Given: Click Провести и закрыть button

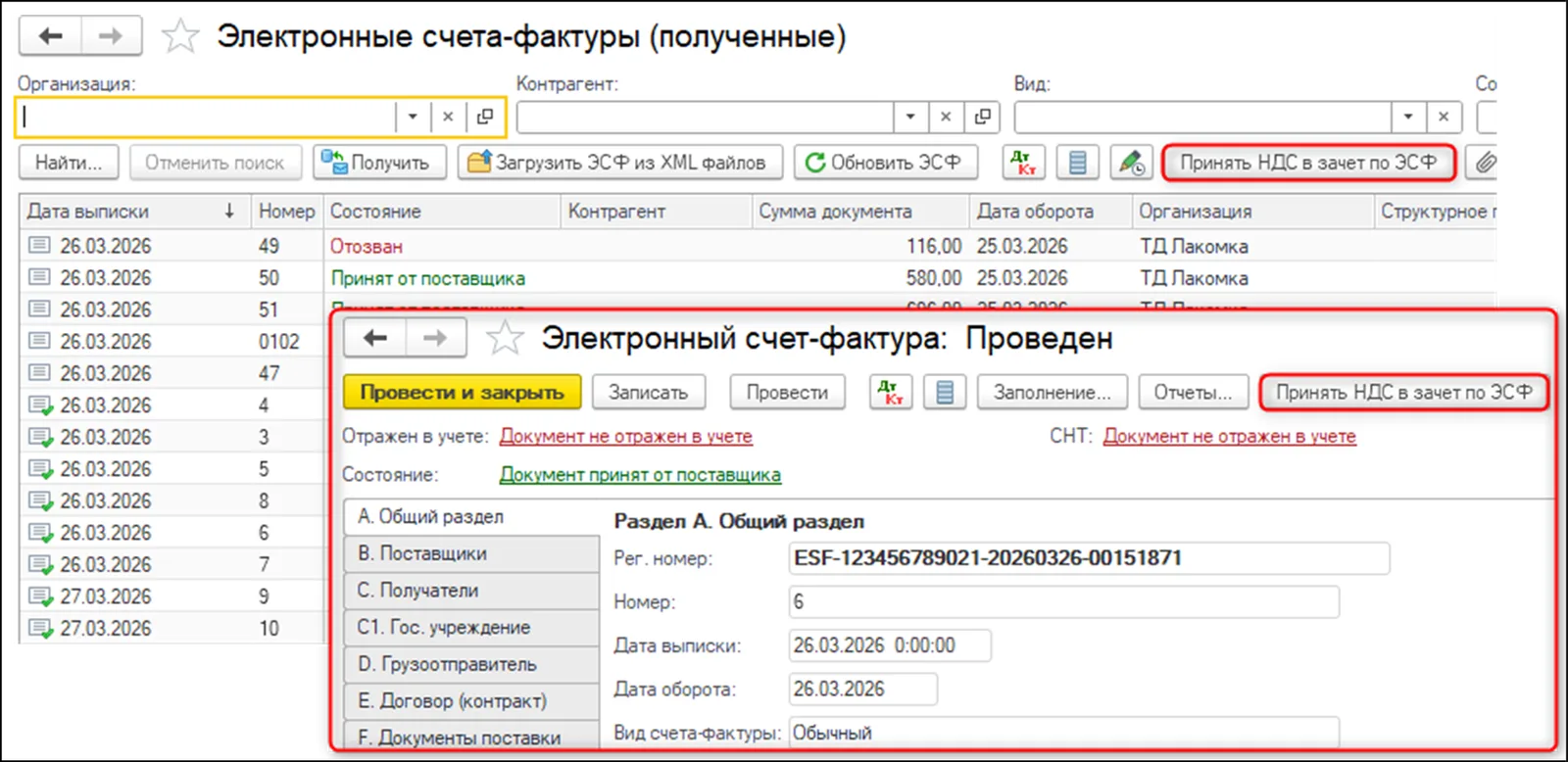Looking at the screenshot, I should [462, 393].
